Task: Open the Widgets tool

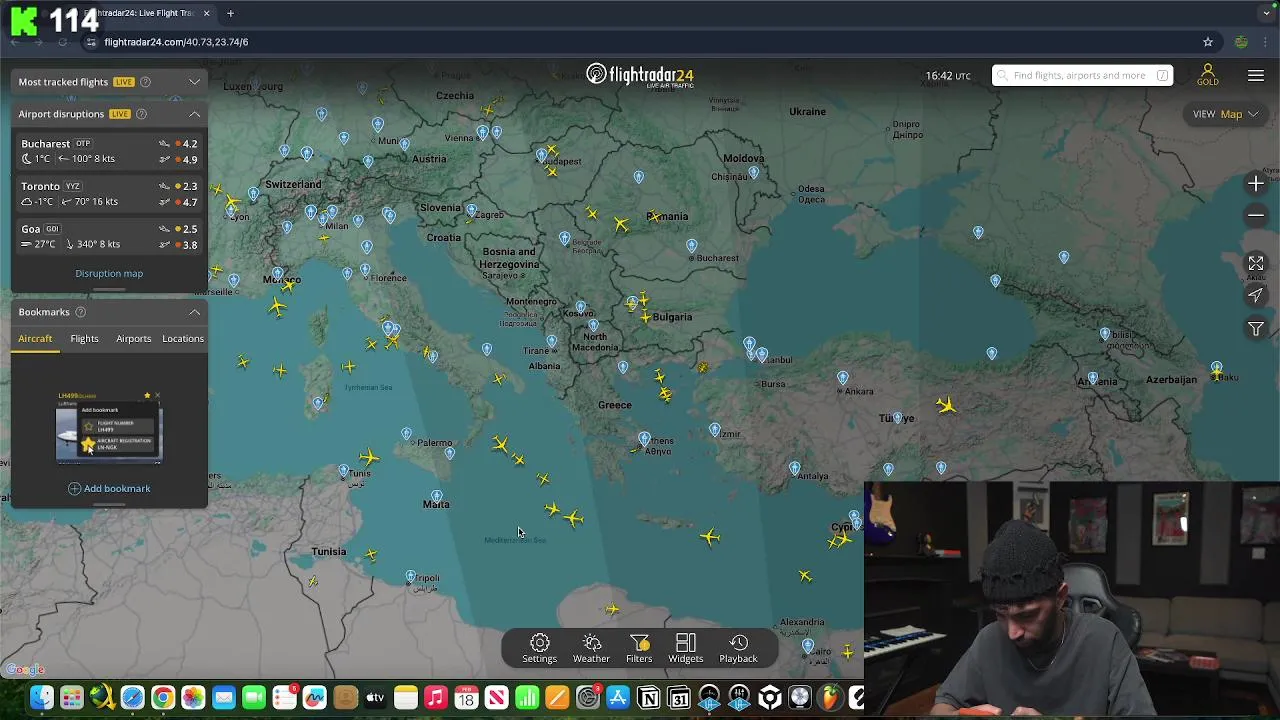Action: [x=686, y=648]
